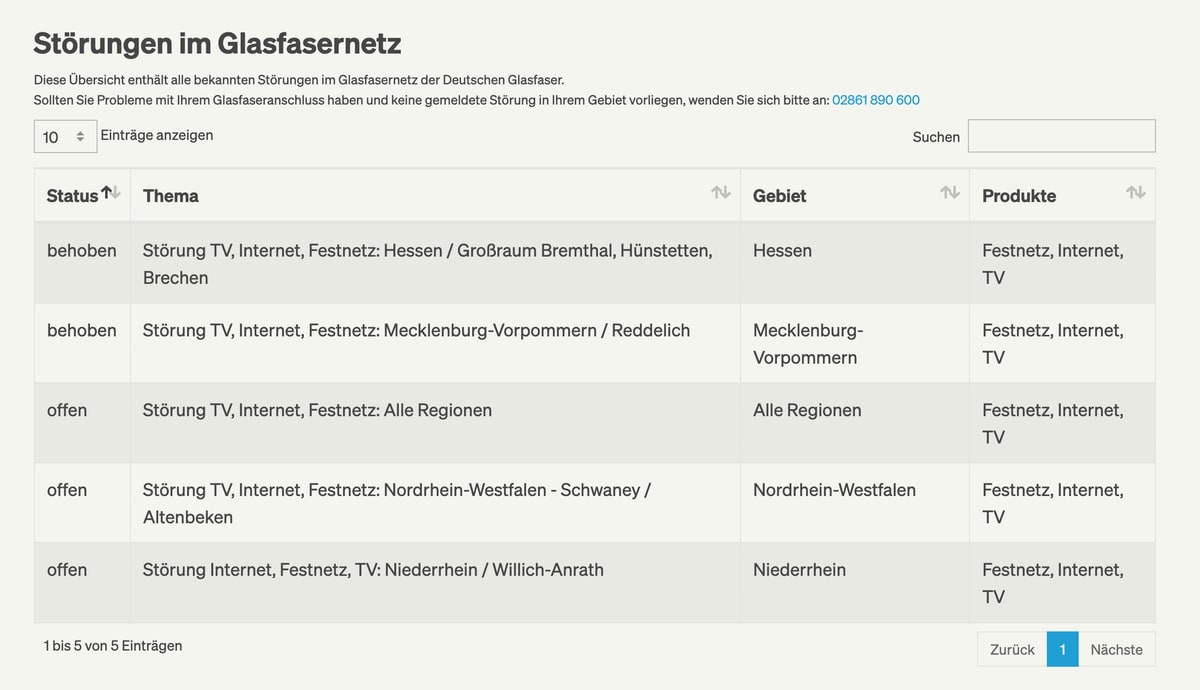Open the entries-per-page dropdown showing 10
This screenshot has width=1200, height=690.
tap(65, 136)
